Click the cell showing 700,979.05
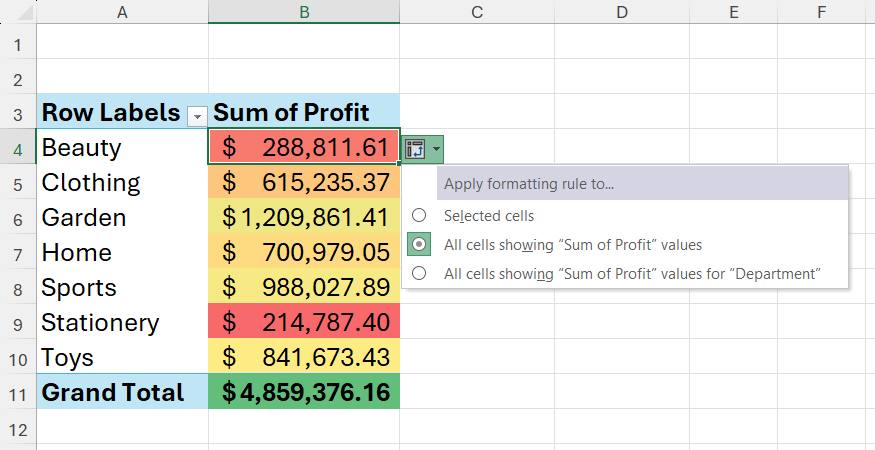The width and height of the screenshot is (875, 450). [304, 251]
